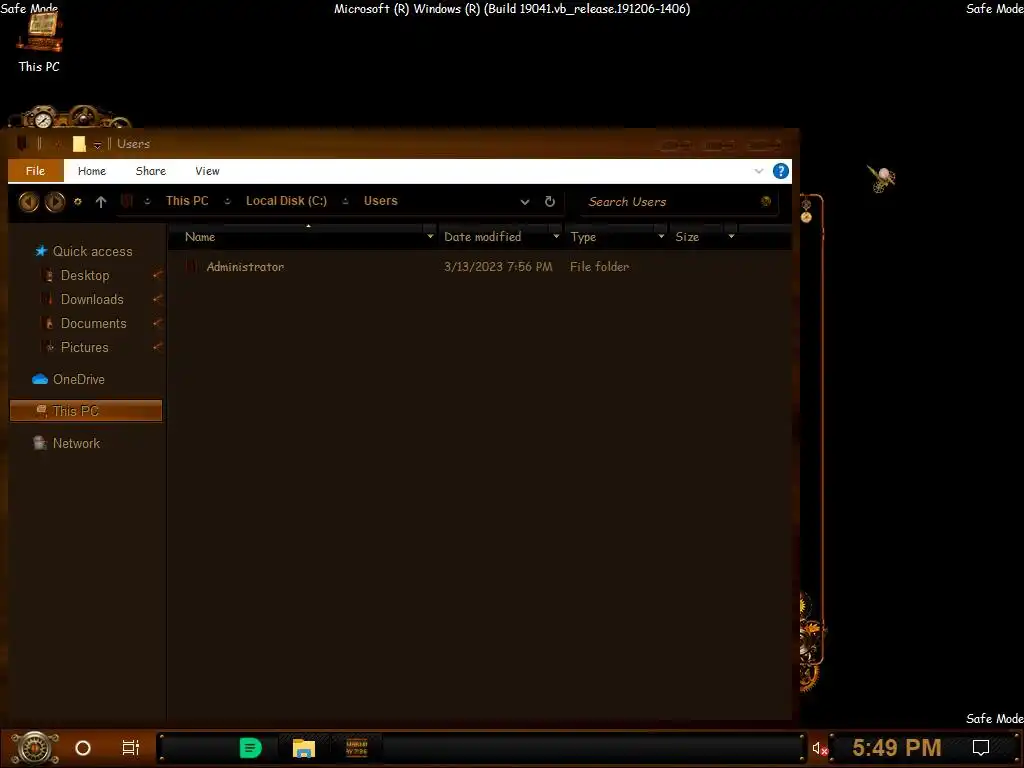Viewport: 1024px width, 768px height.
Task: Switch to the View ribbon tab
Action: click(x=207, y=171)
